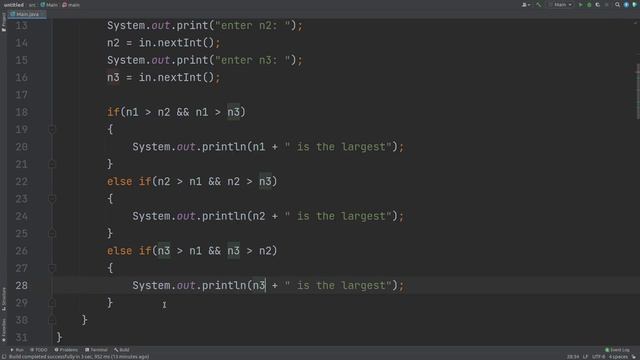
Task: Open the Favorites tool window sidebar tab
Action: pyautogui.click(x=3, y=331)
